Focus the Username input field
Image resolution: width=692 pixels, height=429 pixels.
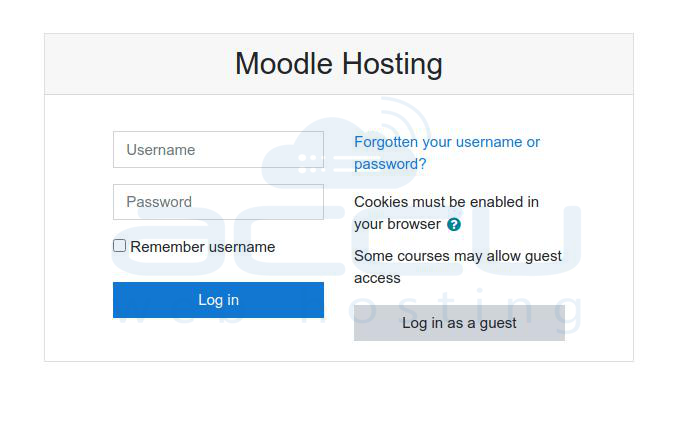pos(218,150)
